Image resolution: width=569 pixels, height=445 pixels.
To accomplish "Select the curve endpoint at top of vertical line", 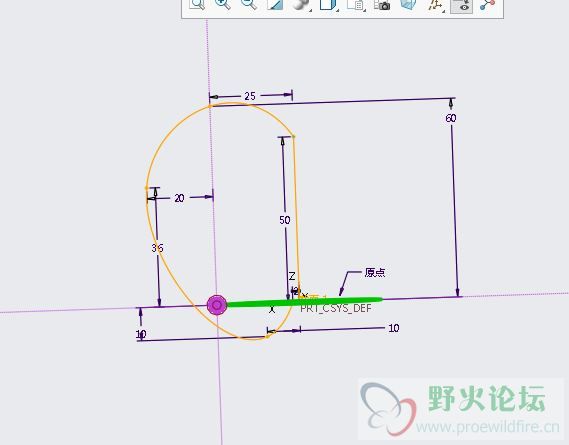I will coord(294,136).
